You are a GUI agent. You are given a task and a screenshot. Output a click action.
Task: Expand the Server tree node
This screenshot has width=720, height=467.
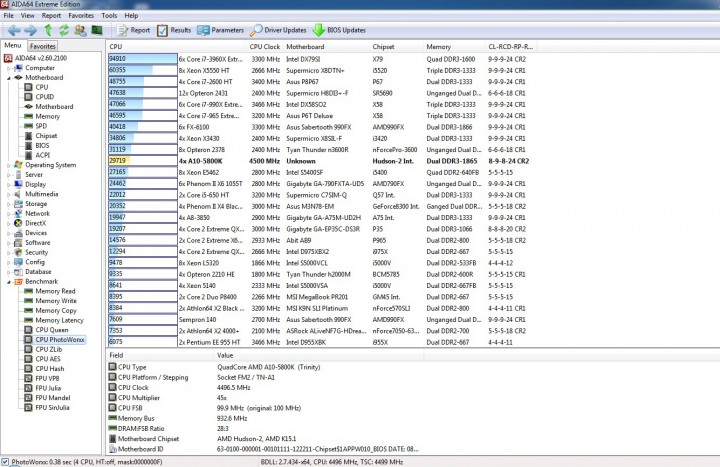pyautogui.click(x=8, y=175)
